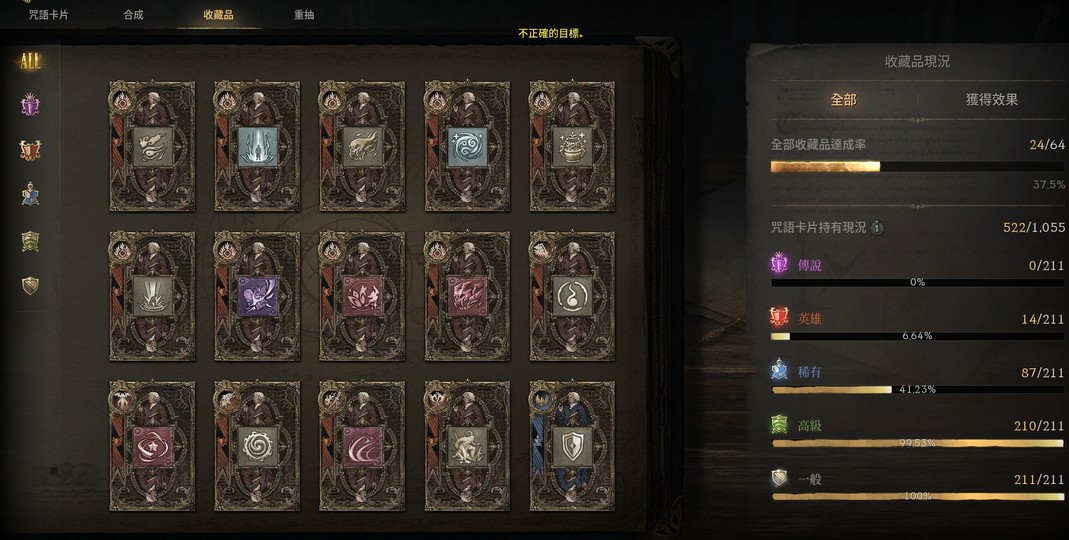The height and width of the screenshot is (540, 1069).
Task: Choose the teal swirl spell card
Action: 467,146
